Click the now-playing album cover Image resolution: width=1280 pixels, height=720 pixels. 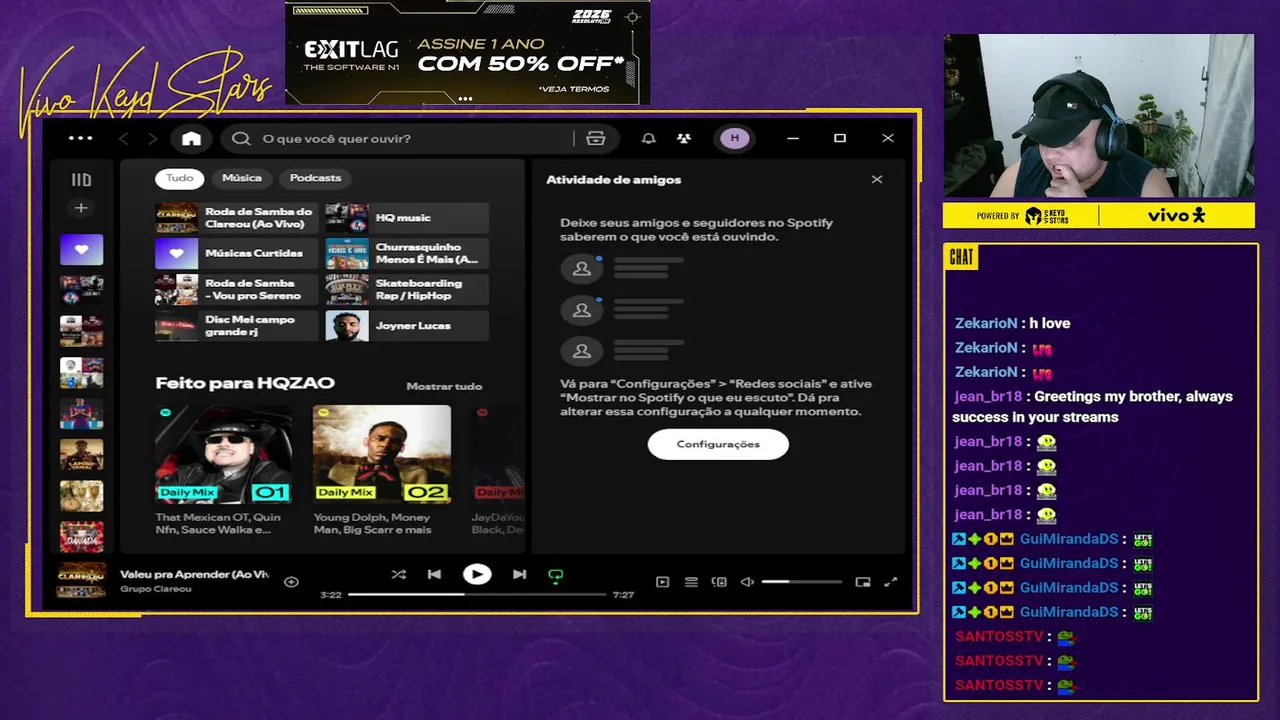pos(82,581)
